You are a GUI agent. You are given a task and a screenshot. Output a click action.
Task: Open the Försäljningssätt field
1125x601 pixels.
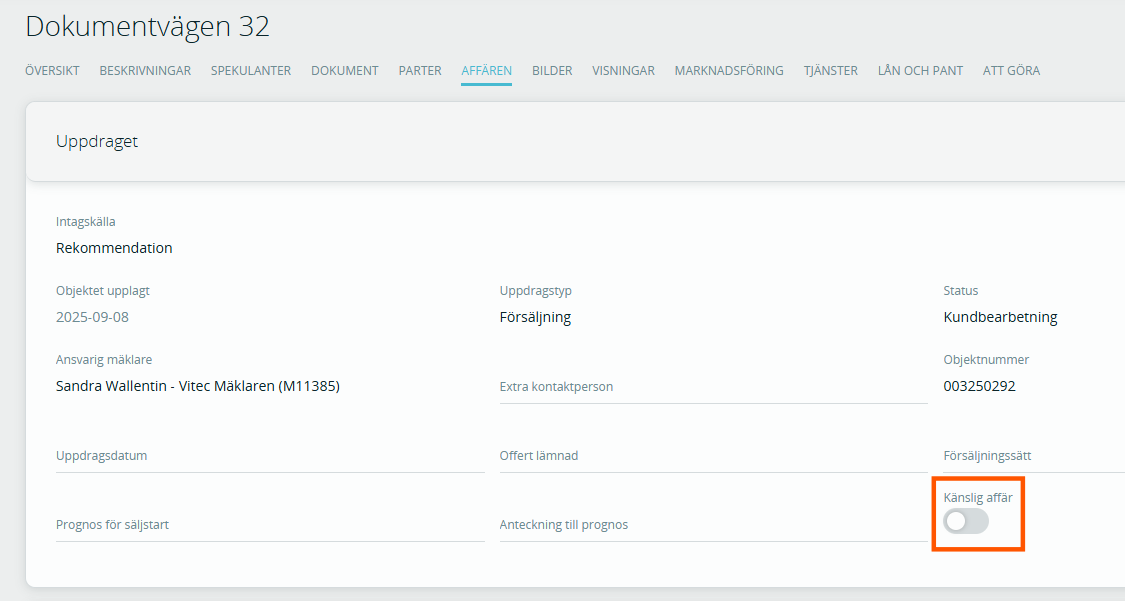[x=1034, y=456]
